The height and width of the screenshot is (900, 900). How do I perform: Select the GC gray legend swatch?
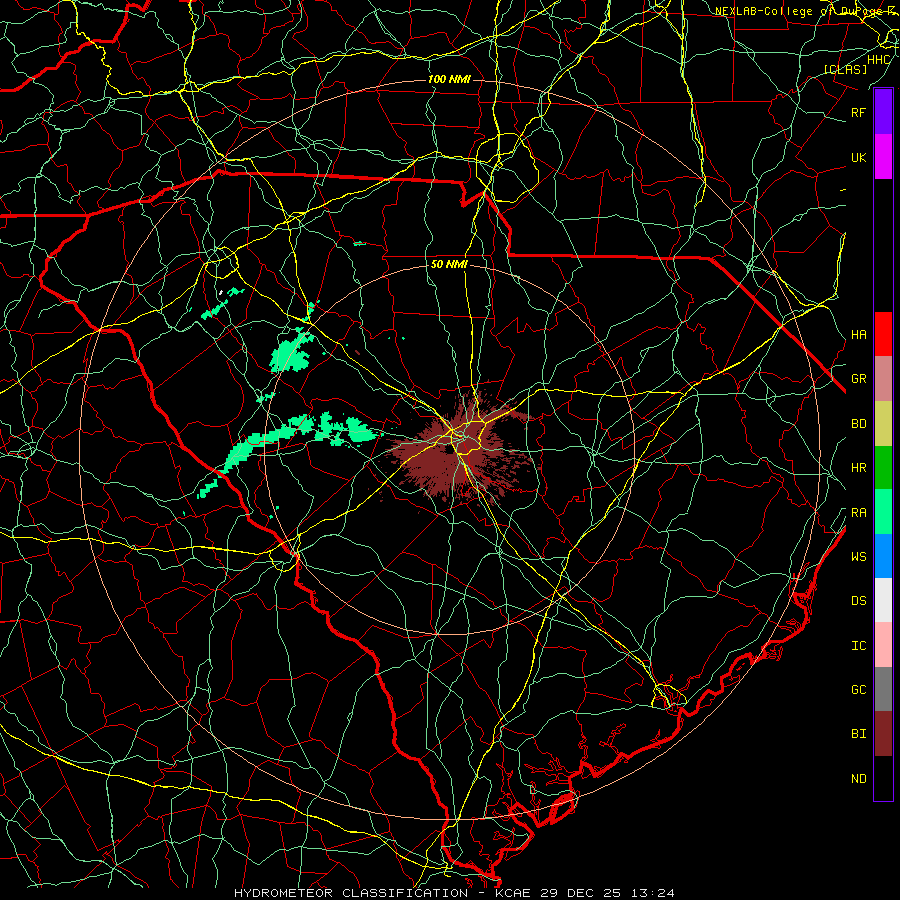coord(883,689)
